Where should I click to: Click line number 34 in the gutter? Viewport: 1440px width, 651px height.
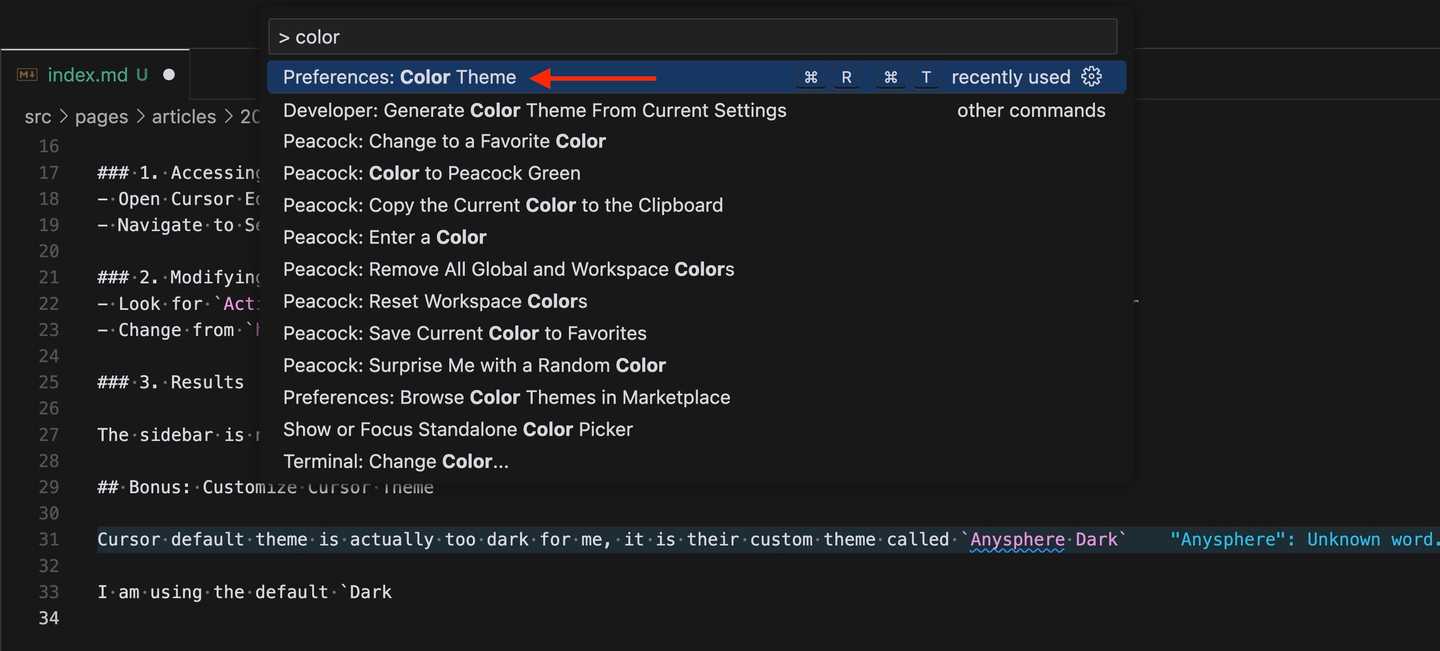49,618
